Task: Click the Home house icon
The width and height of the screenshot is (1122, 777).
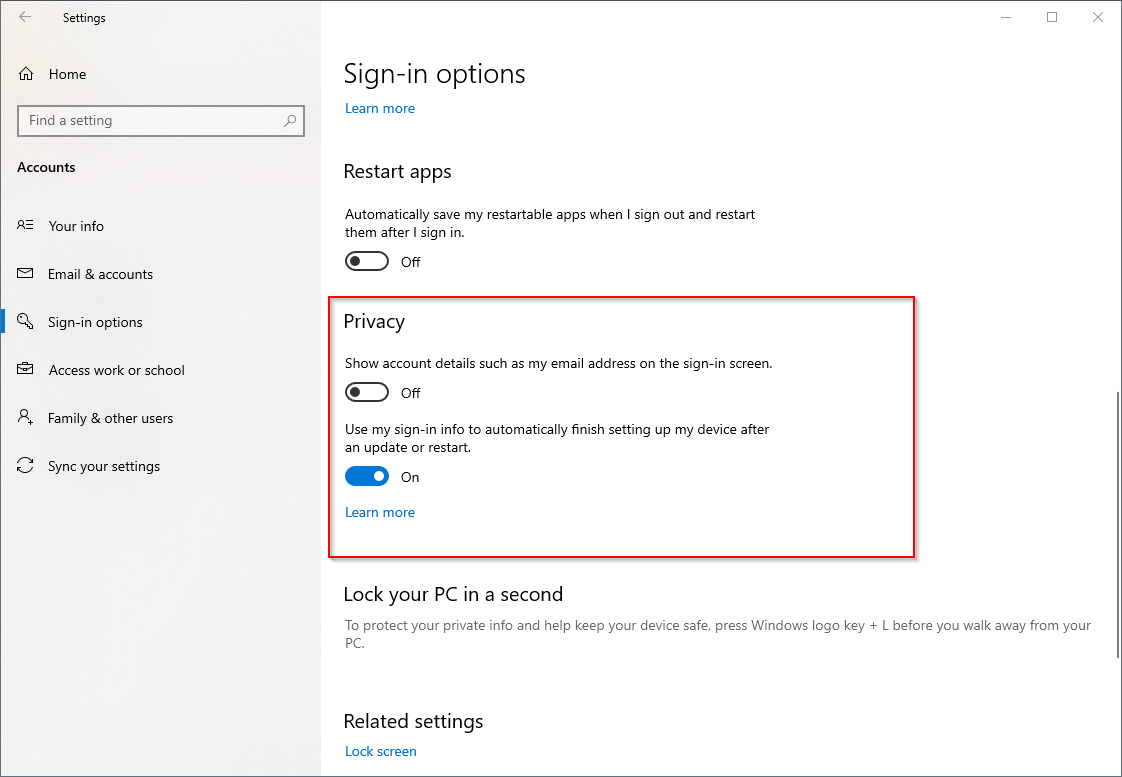Action: (x=26, y=74)
